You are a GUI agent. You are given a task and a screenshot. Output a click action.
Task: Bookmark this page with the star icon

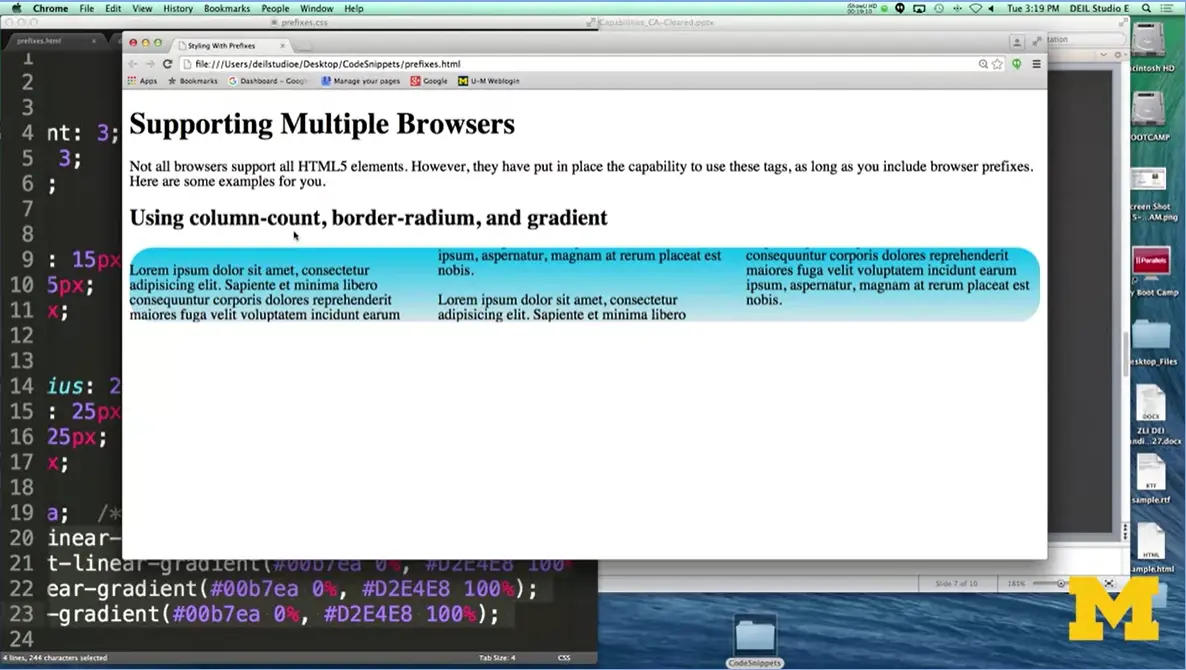[997, 64]
